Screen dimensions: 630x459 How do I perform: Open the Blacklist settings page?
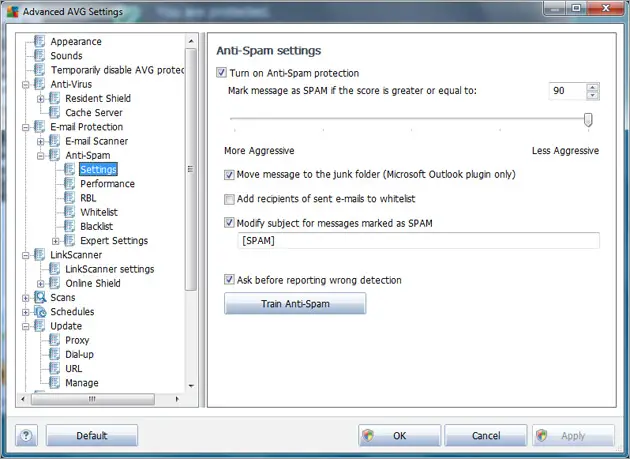96,226
